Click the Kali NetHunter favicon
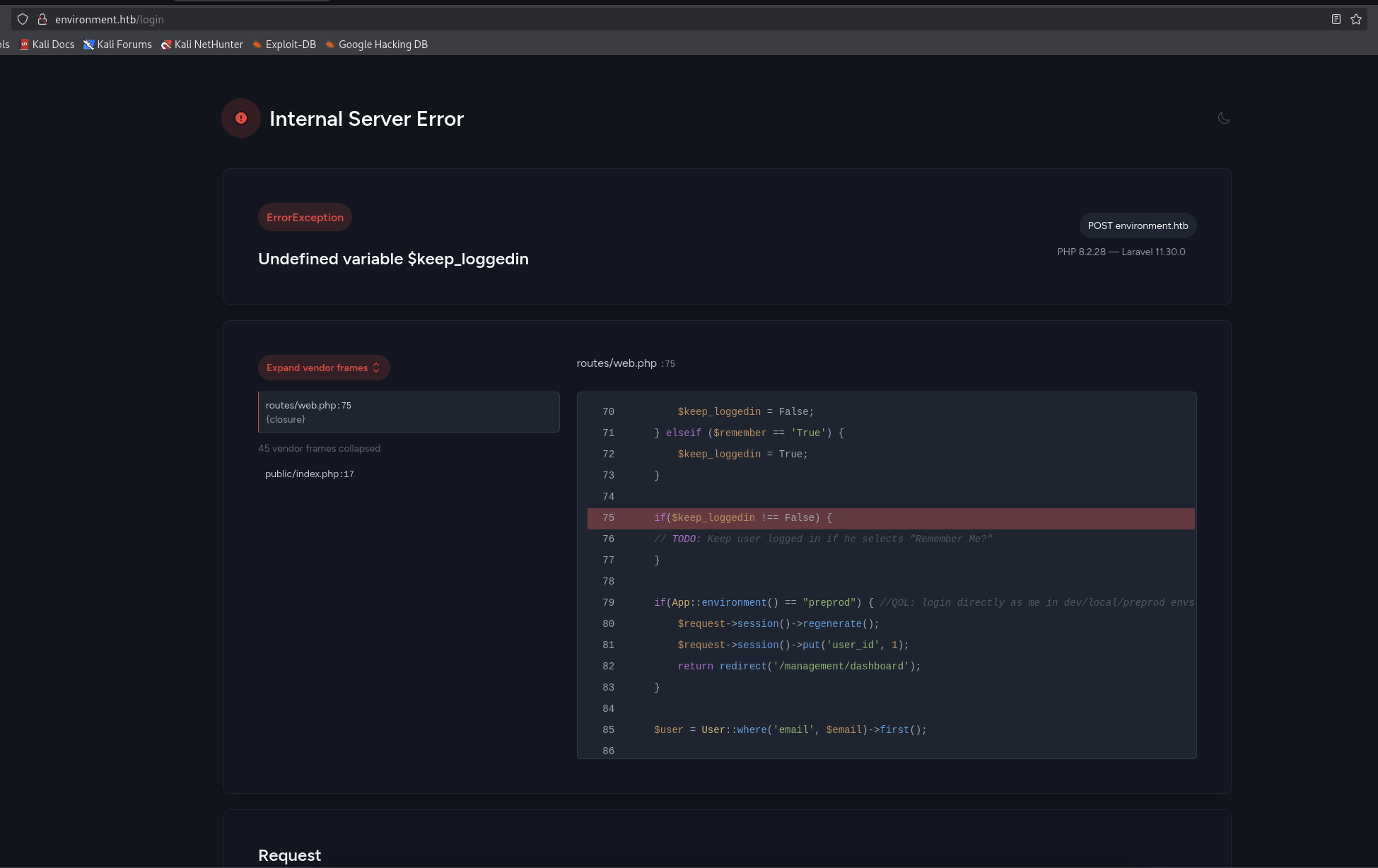Viewport: 1378px width, 868px height. tap(166, 45)
